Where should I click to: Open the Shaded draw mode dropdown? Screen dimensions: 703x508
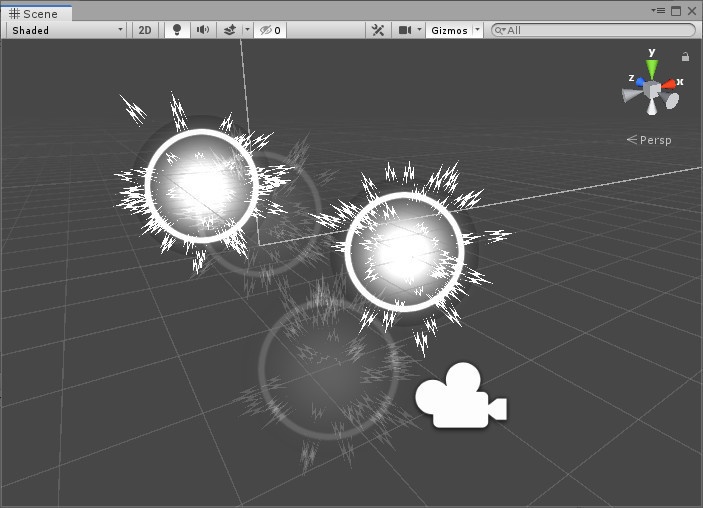click(67, 30)
